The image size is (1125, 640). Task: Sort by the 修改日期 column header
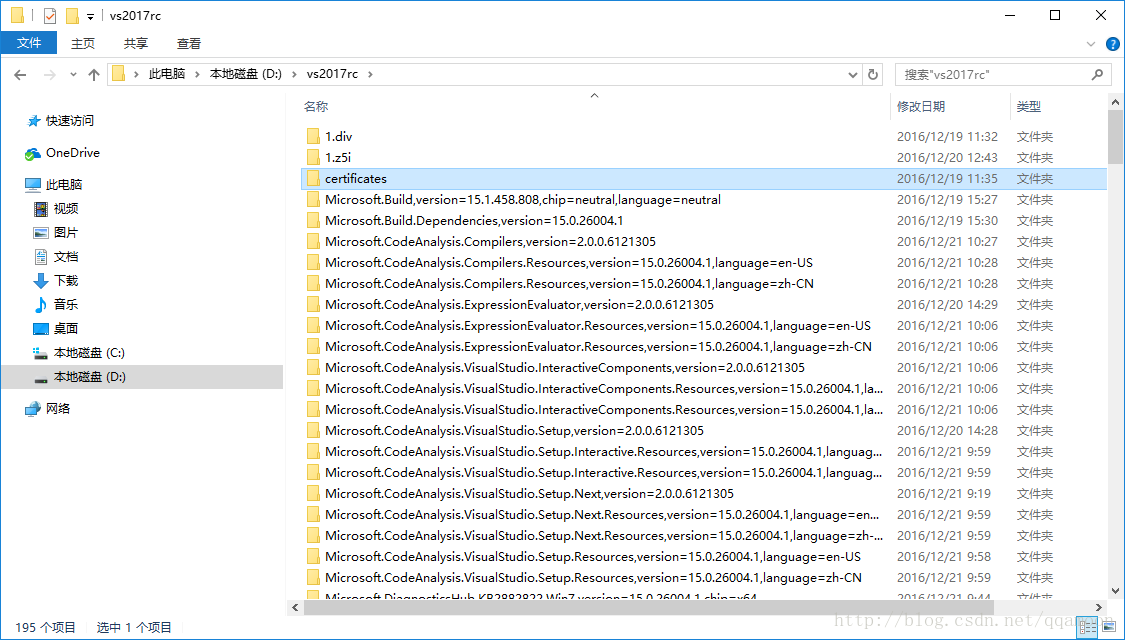(x=921, y=106)
